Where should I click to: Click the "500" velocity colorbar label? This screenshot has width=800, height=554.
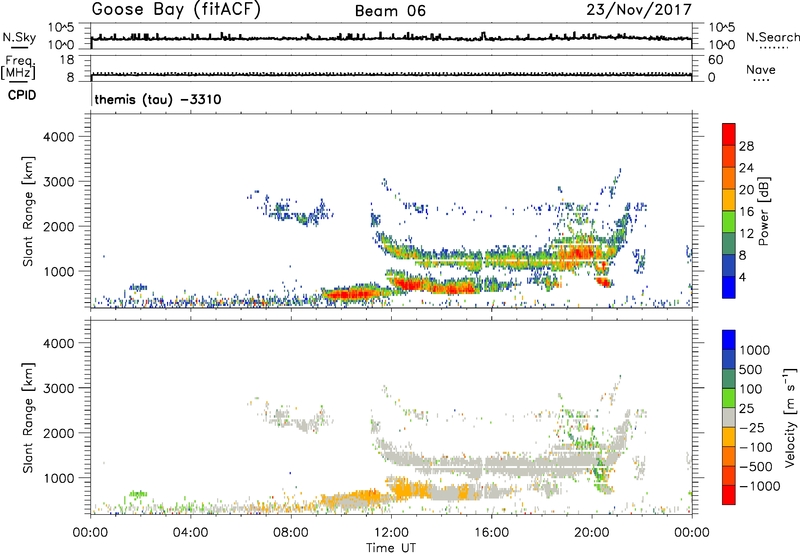pos(751,370)
